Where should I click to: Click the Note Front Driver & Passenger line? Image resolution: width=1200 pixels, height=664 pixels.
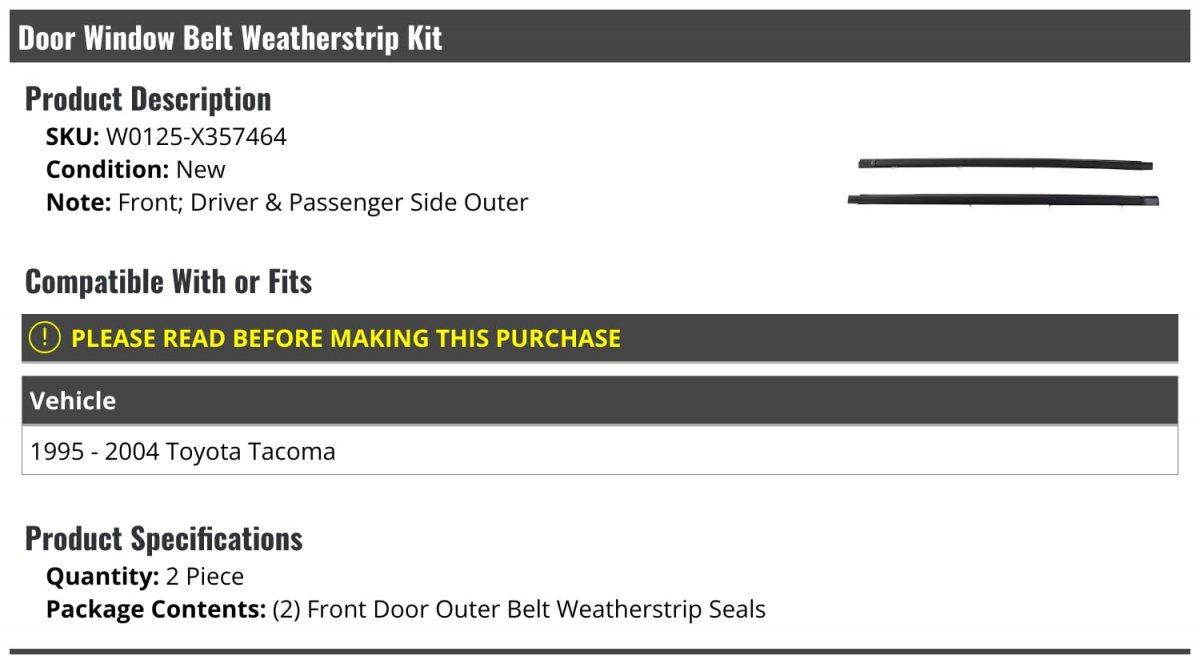click(x=287, y=202)
